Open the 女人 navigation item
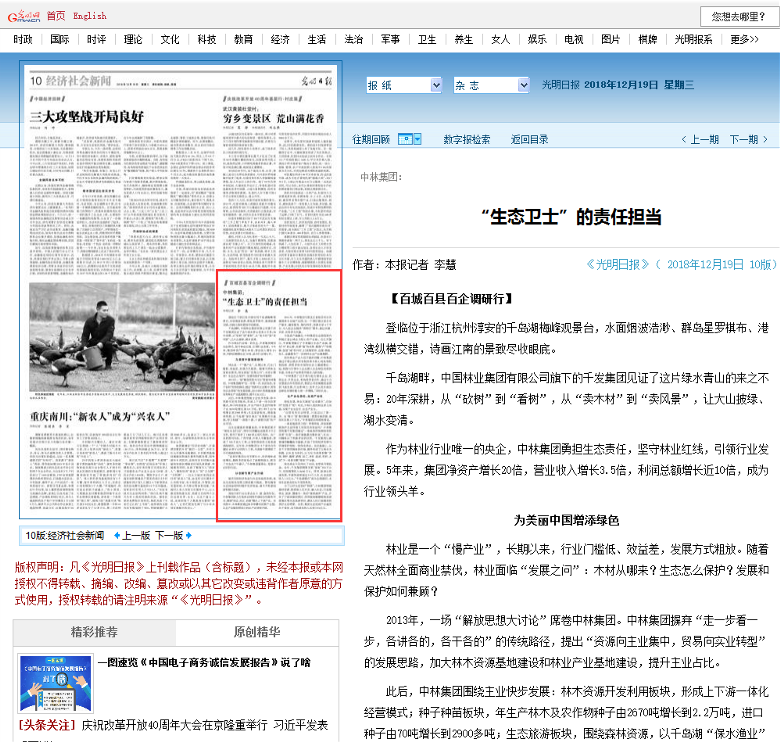780x742 pixels. 500,39
